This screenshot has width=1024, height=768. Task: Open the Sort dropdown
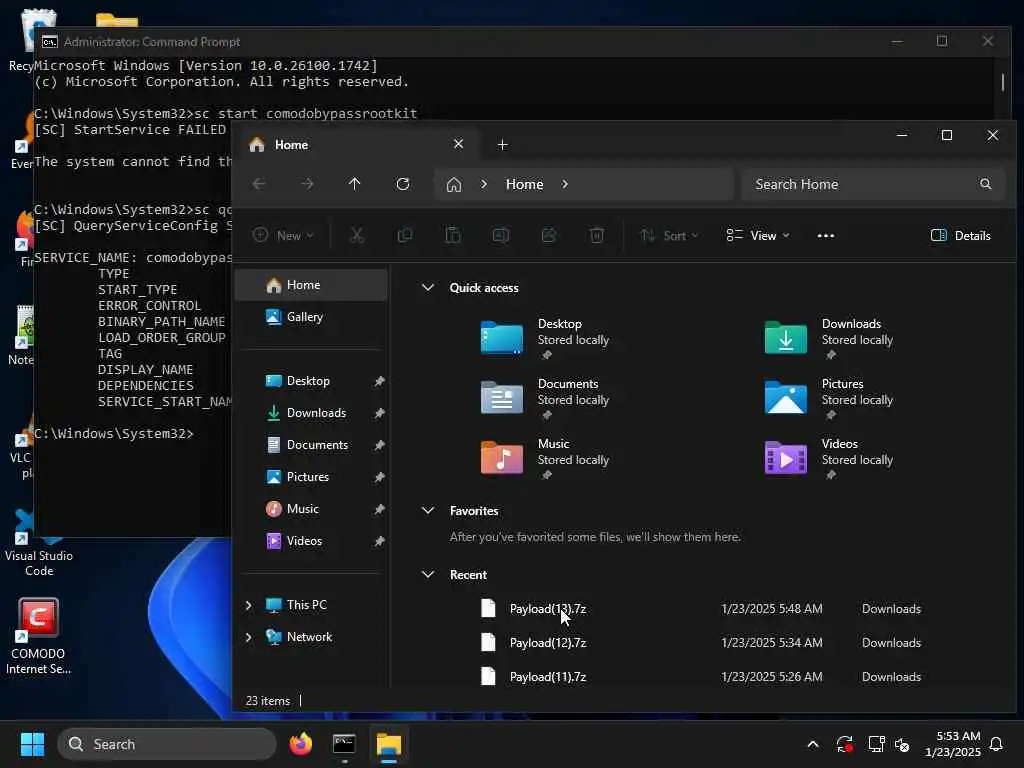pos(669,236)
